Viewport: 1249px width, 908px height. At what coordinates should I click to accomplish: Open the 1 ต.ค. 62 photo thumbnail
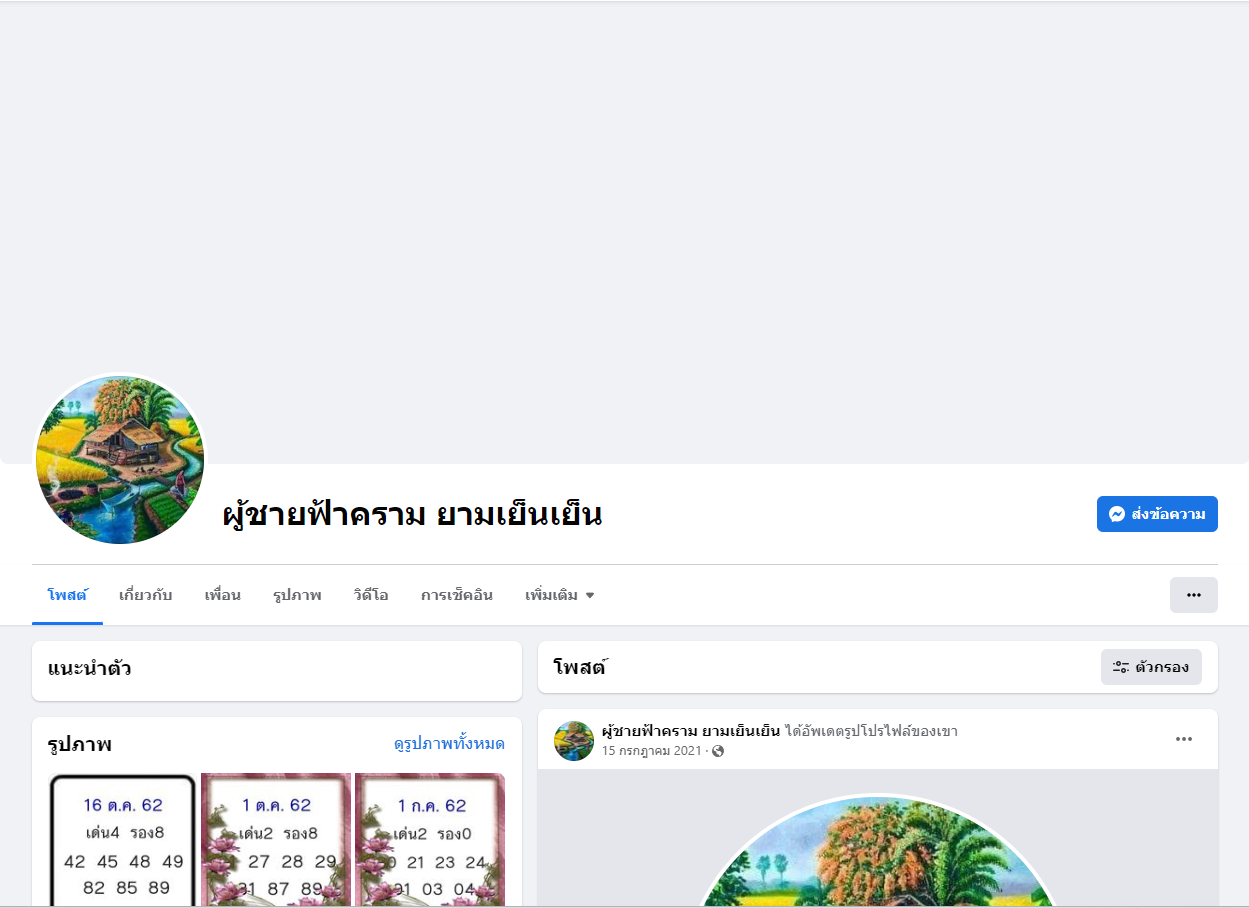pos(276,840)
